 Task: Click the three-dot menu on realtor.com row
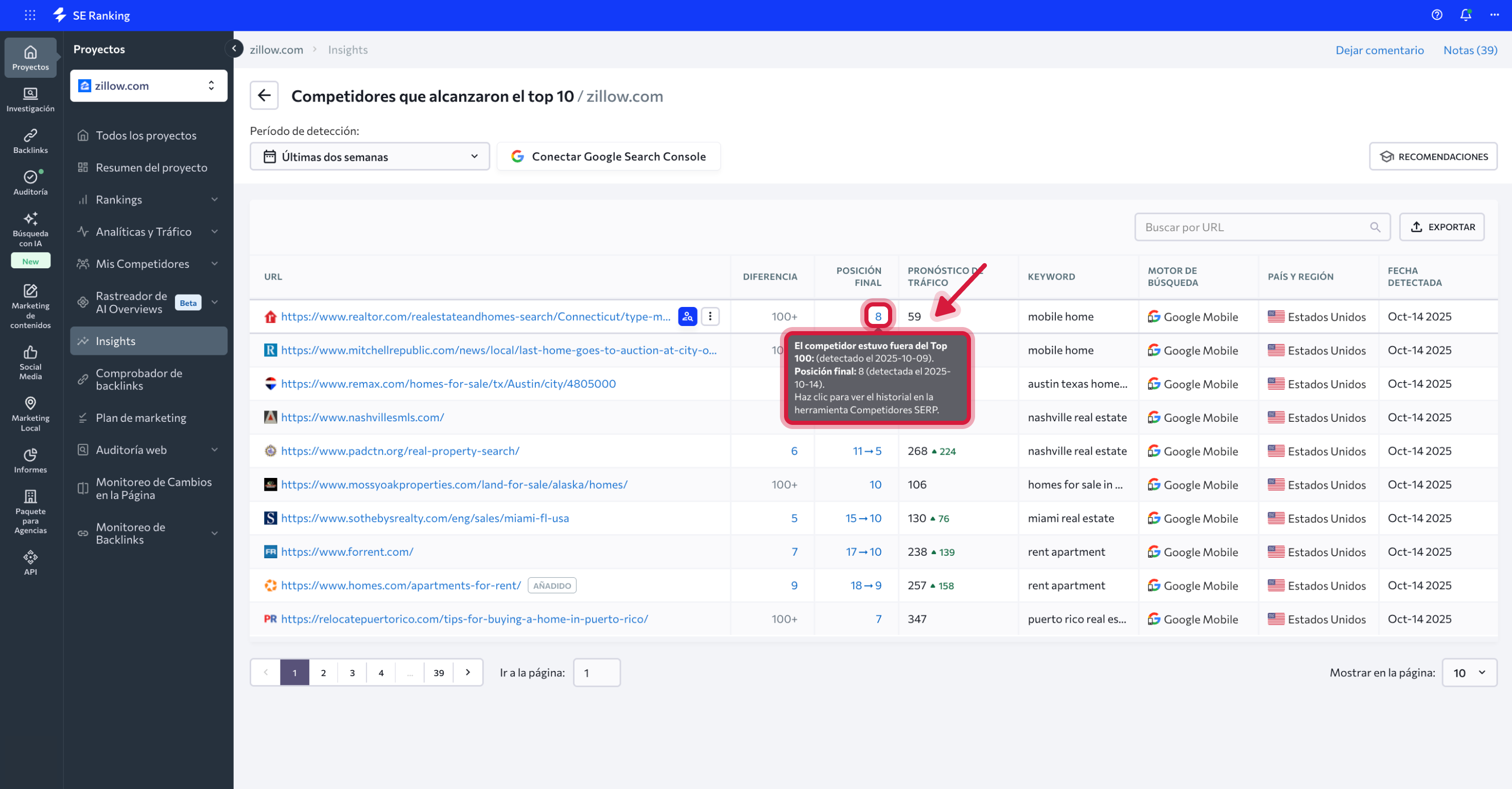tap(709, 316)
